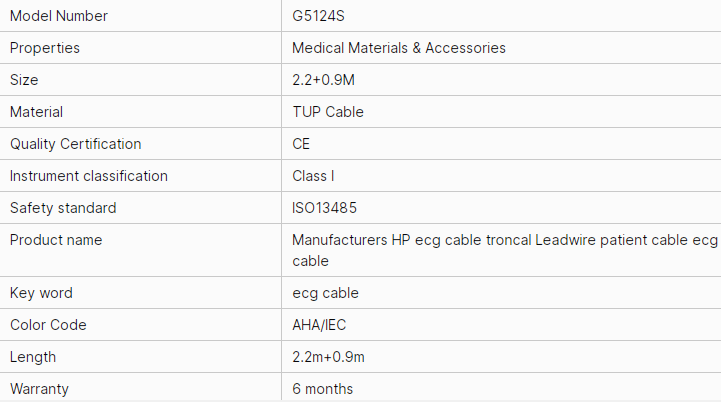Click the Safety standard label
Image resolution: width=721 pixels, height=402 pixels.
coord(63,208)
